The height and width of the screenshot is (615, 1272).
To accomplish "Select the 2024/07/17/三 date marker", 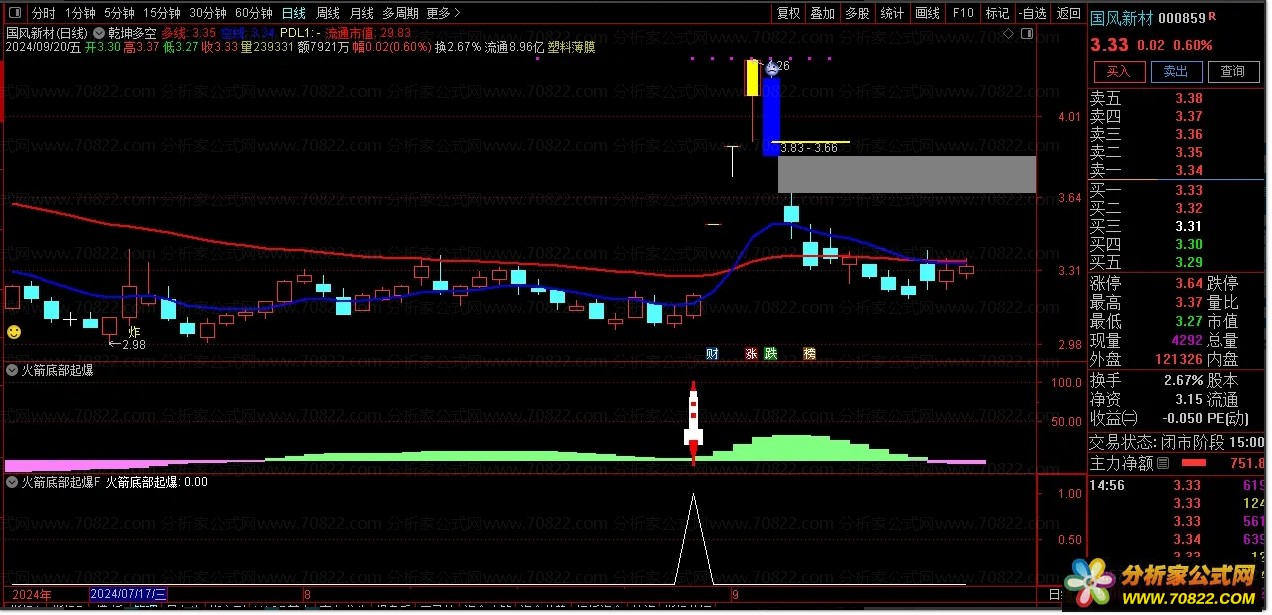I will (x=129, y=593).
